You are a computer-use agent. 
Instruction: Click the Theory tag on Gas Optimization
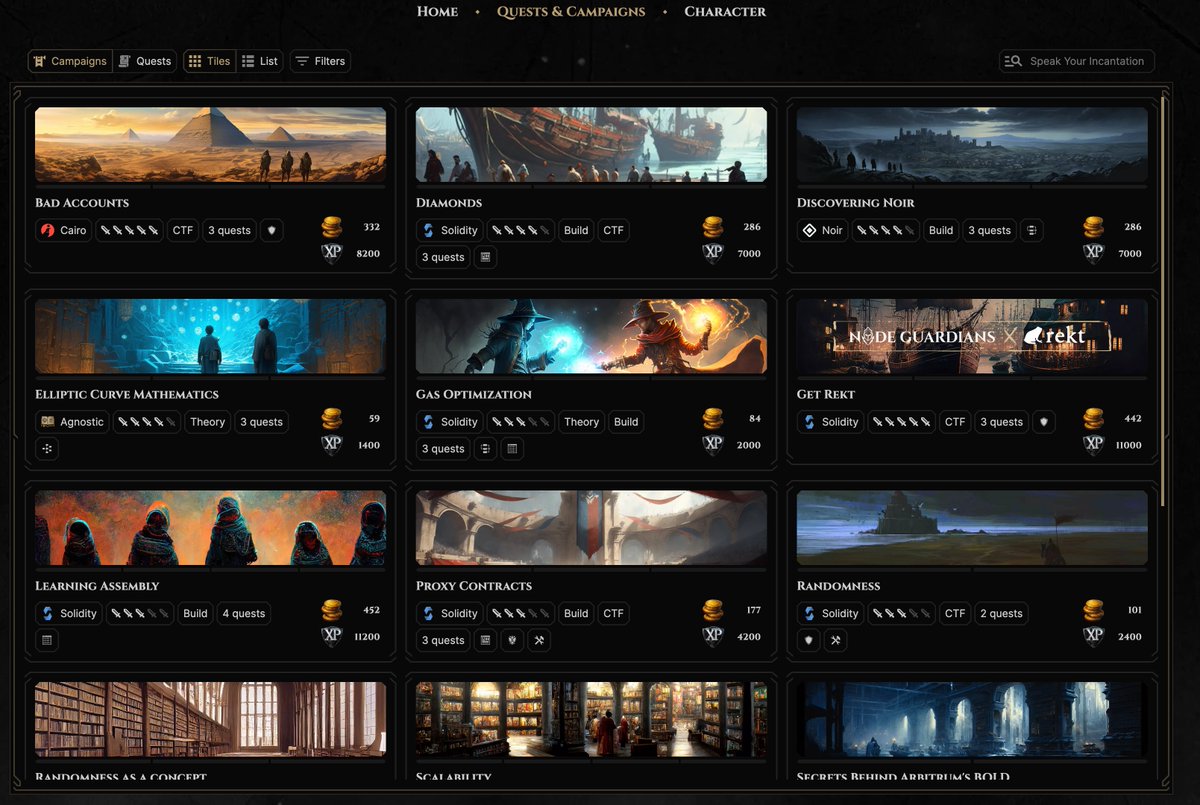tap(581, 422)
